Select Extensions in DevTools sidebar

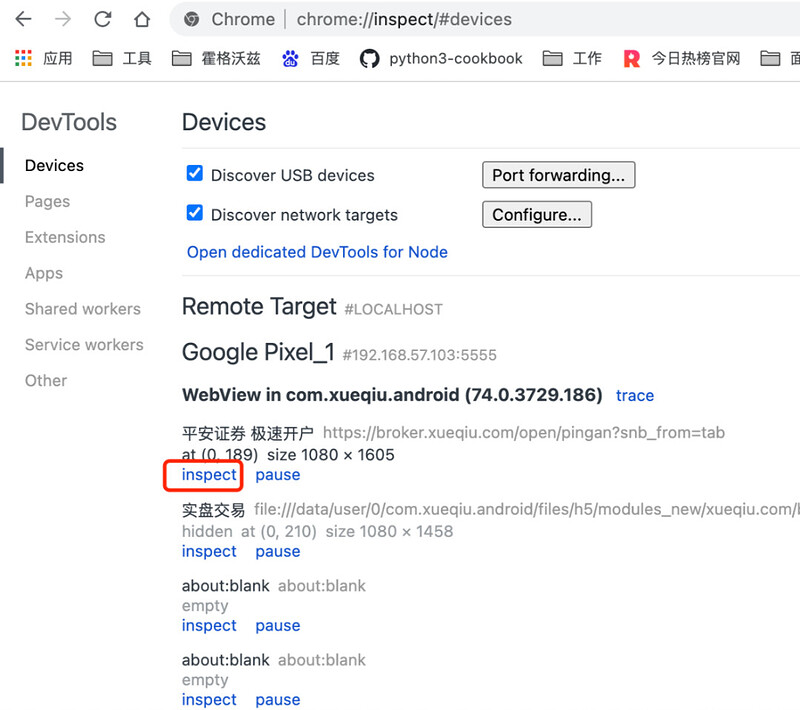(65, 237)
